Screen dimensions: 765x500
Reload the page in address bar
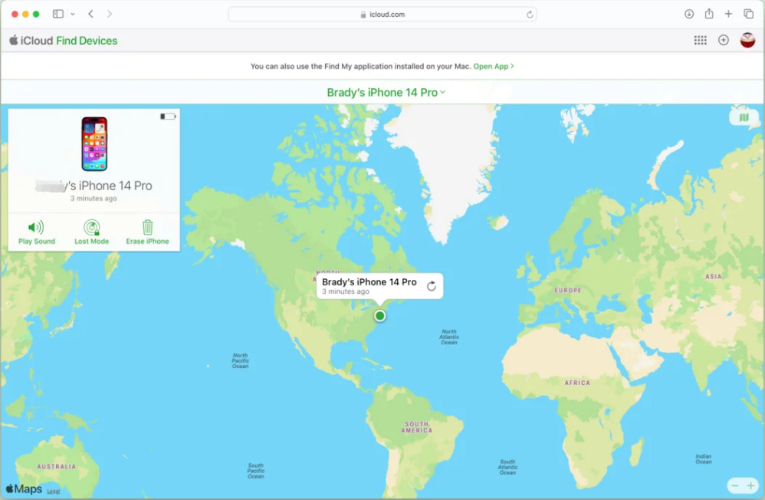[x=529, y=15]
